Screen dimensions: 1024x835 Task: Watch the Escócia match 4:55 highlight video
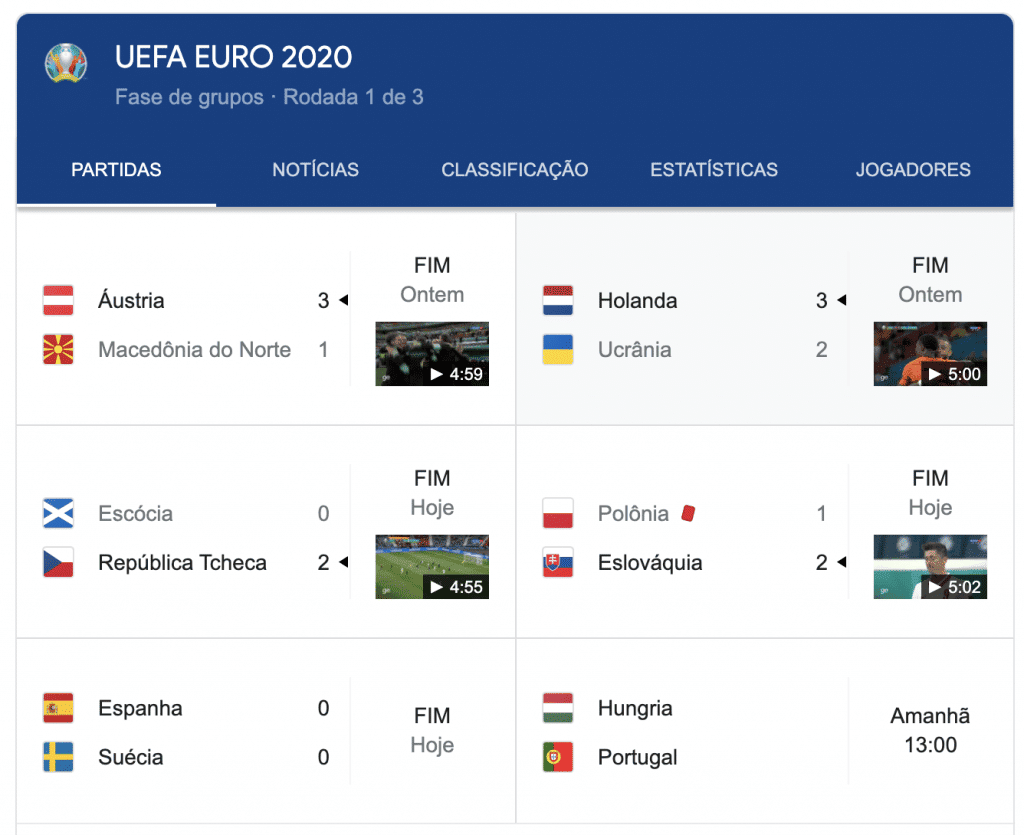[432, 567]
